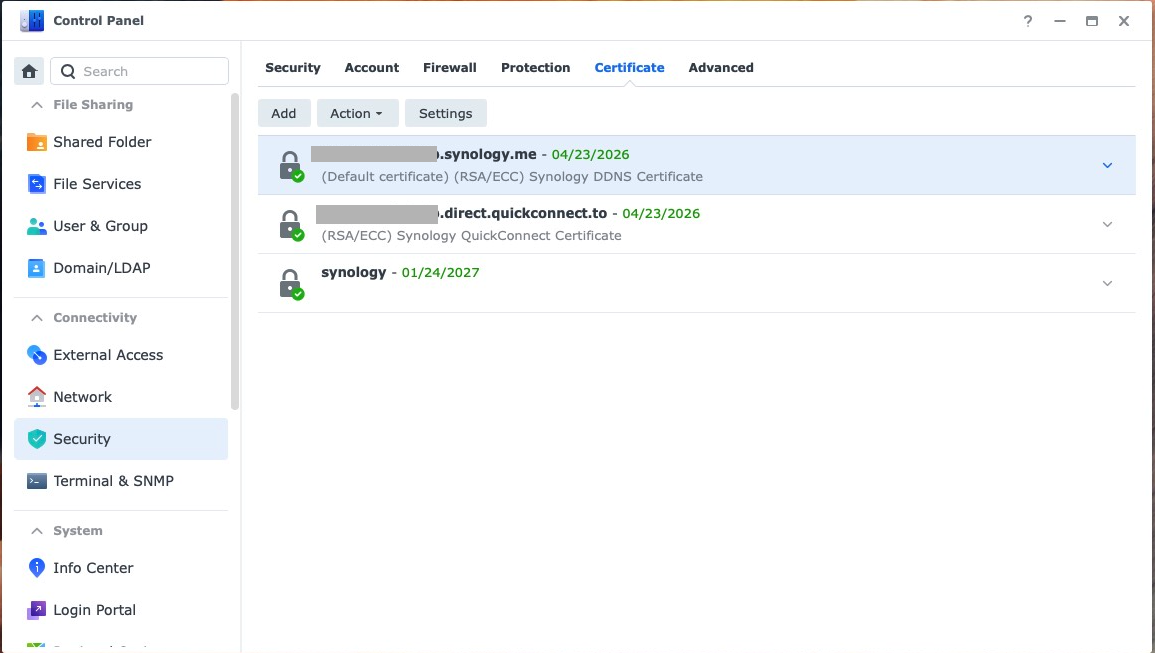Click the sidebar Search field
Viewport: 1155px width, 653px height.
pyautogui.click(x=150, y=71)
